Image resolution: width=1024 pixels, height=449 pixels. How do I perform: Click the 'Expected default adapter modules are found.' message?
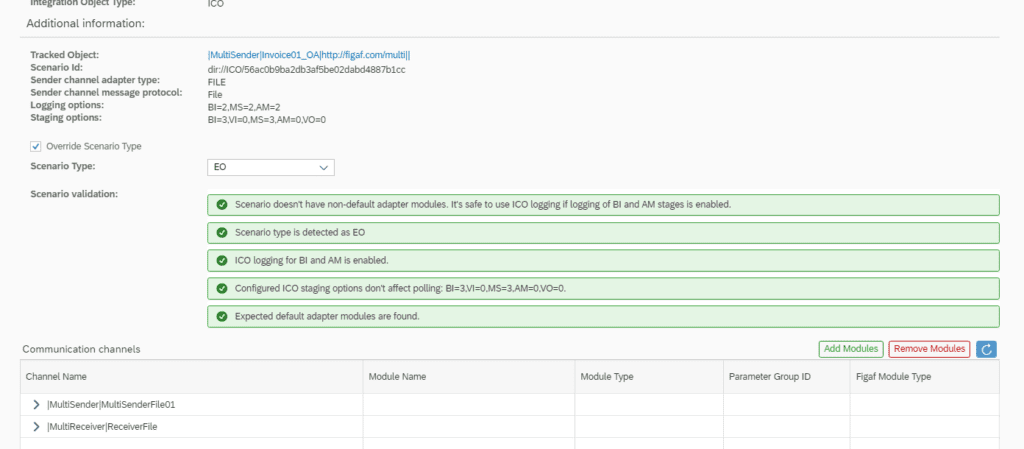[603, 316]
